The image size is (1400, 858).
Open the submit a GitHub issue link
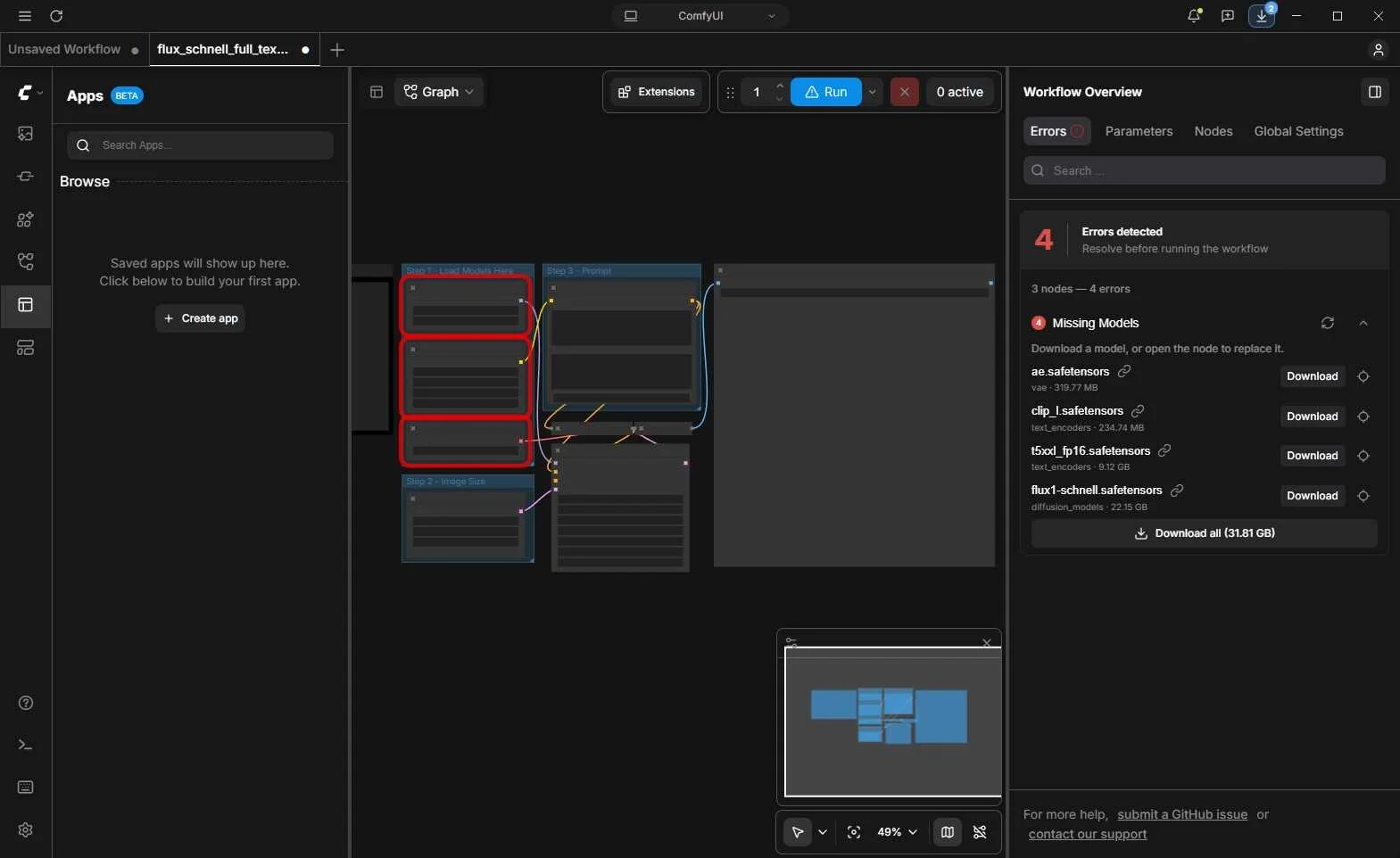point(1182,814)
